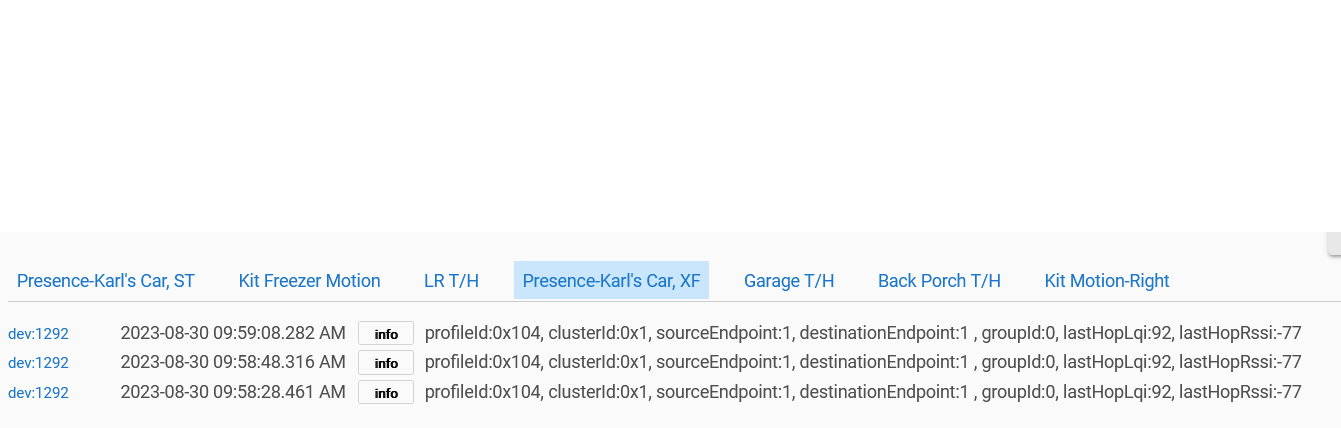Follow dev:1292 link on 09:58:48.316 row

pos(38,363)
